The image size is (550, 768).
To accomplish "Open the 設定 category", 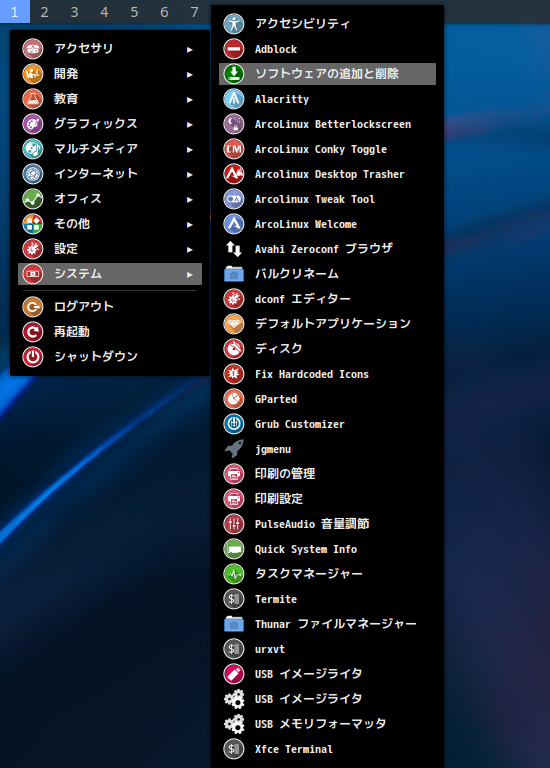I will [110, 249].
